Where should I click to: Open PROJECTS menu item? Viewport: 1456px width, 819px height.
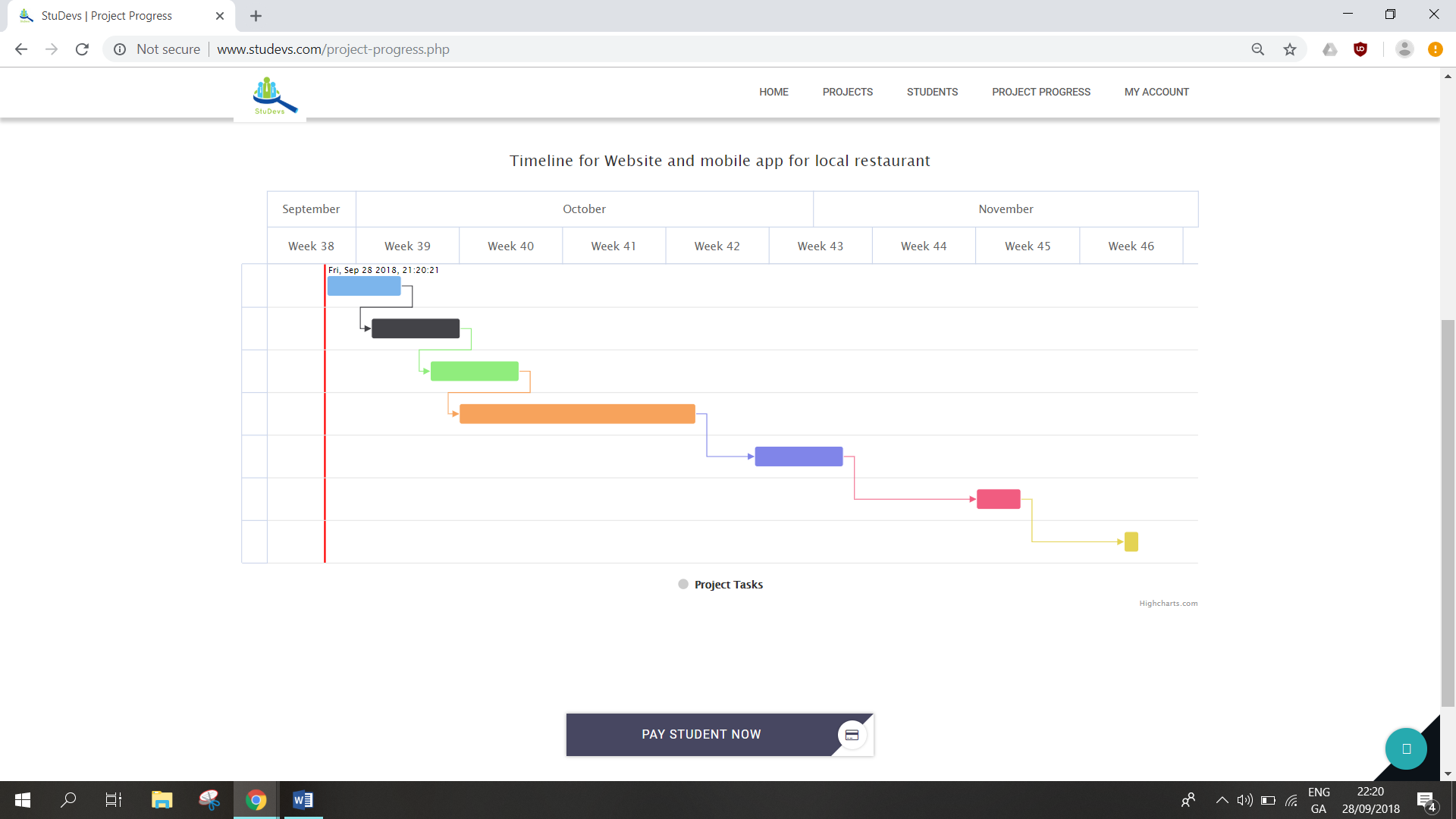[847, 92]
